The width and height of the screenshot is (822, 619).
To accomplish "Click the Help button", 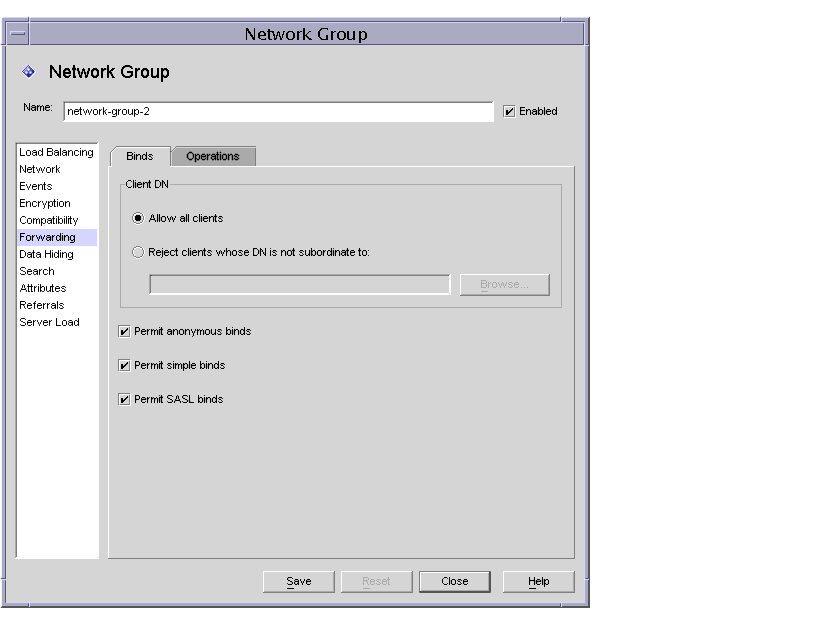I will click(x=537, y=581).
